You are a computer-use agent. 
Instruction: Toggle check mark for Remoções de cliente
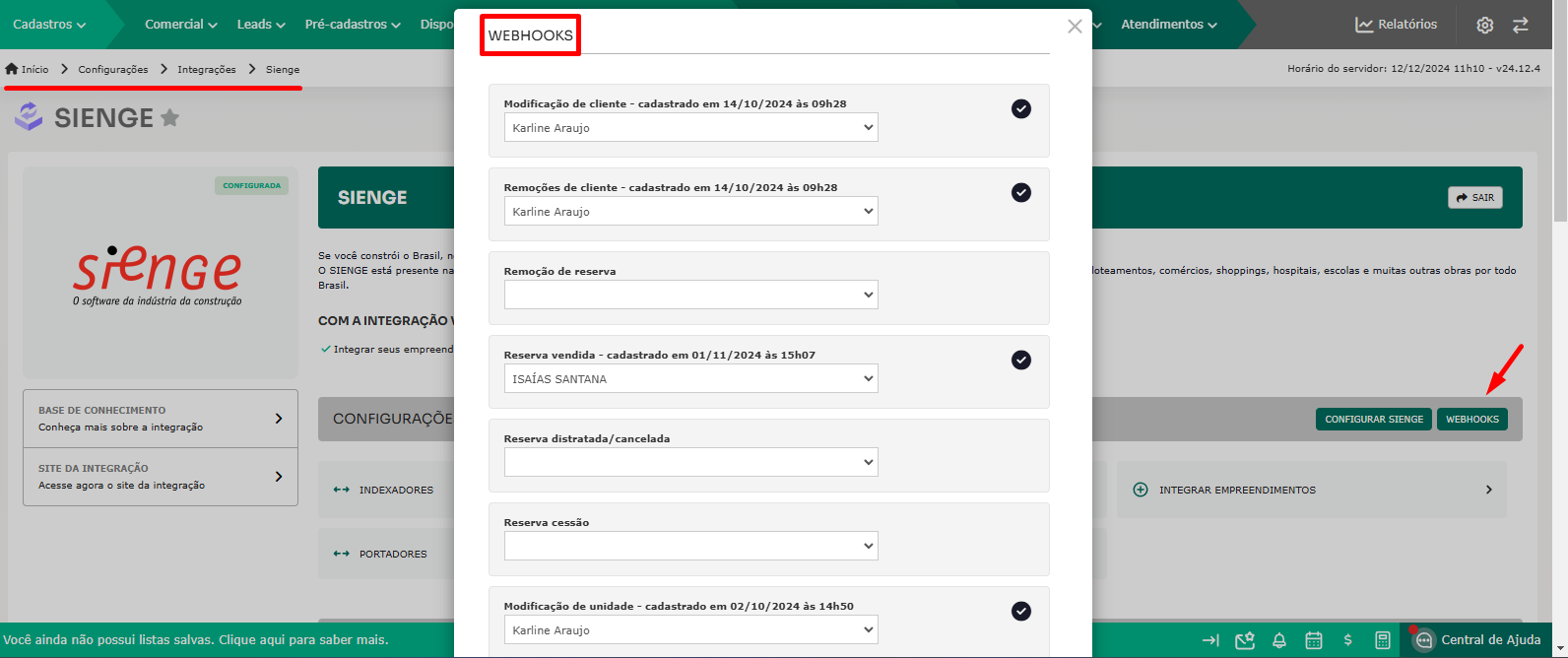[1021, 192]
